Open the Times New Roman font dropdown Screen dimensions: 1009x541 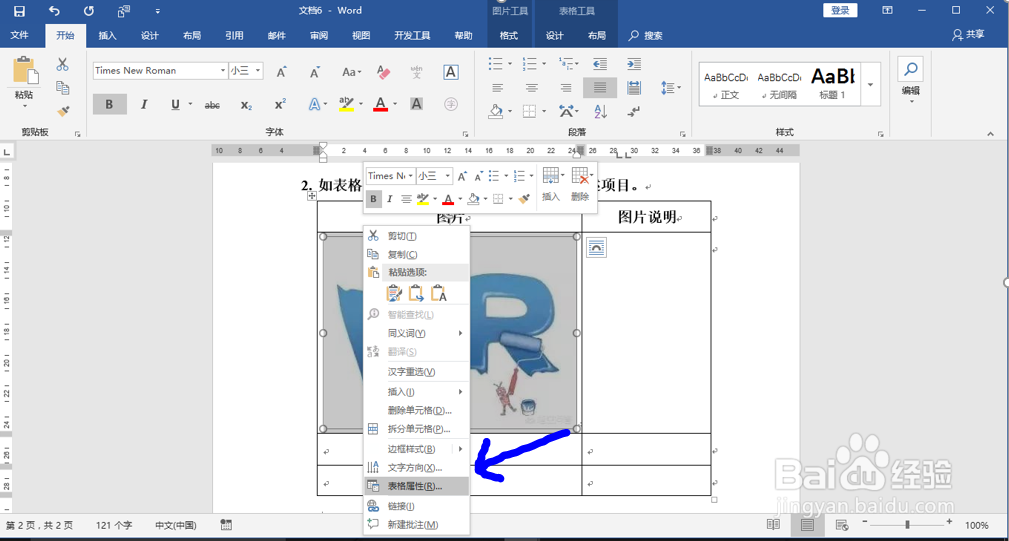pyautogui.click(x=223, y=71)
